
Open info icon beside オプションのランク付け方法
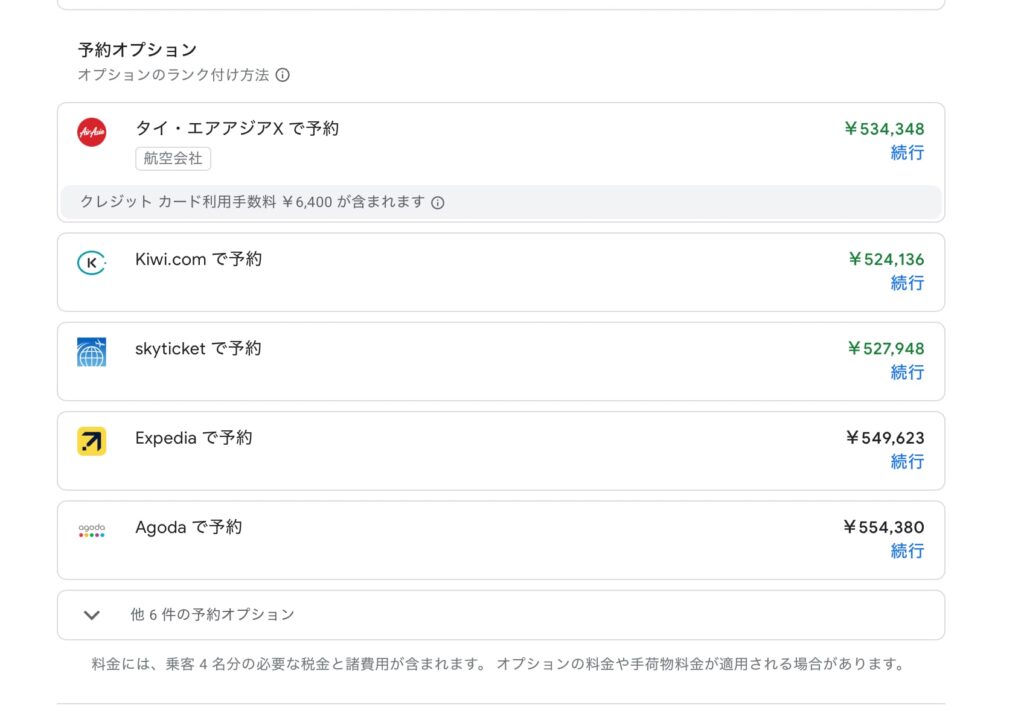[283, 75]
